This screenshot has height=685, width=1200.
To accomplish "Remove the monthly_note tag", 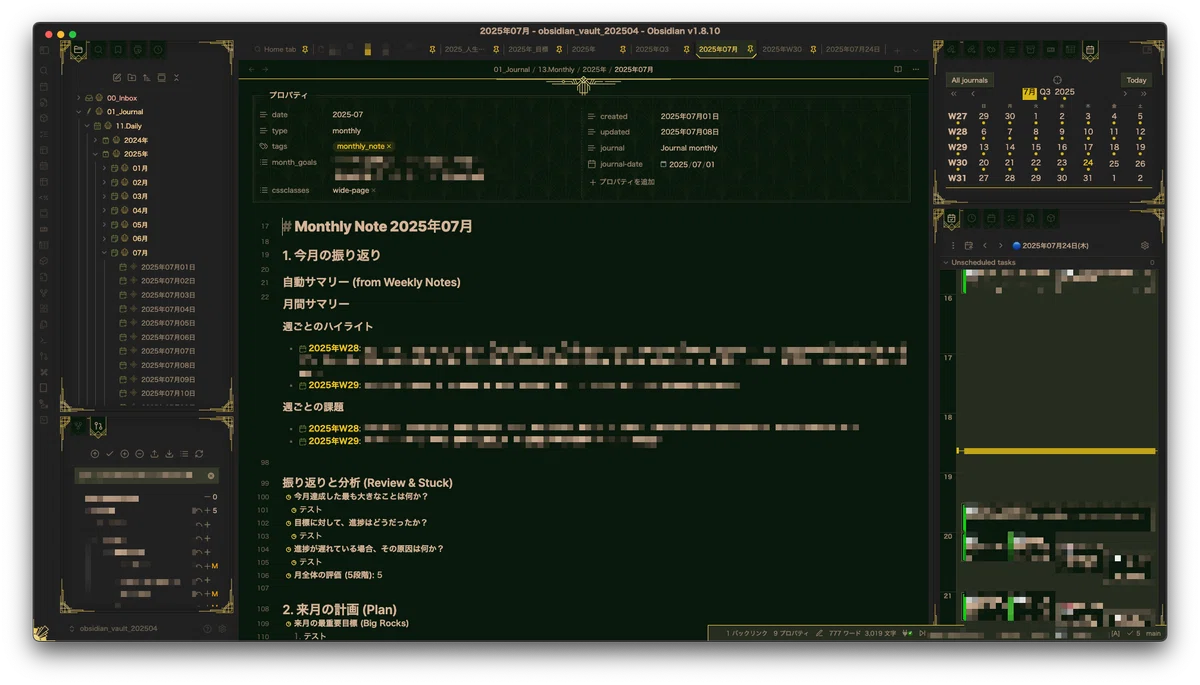I will pos(389,146).
